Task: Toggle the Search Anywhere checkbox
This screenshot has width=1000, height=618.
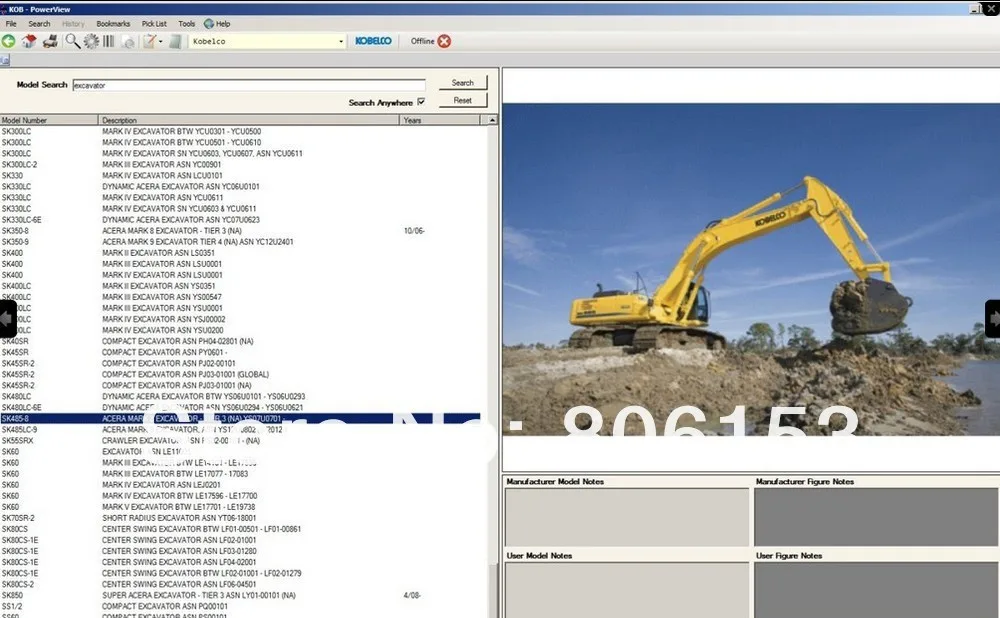Action: tap(421, 101)
